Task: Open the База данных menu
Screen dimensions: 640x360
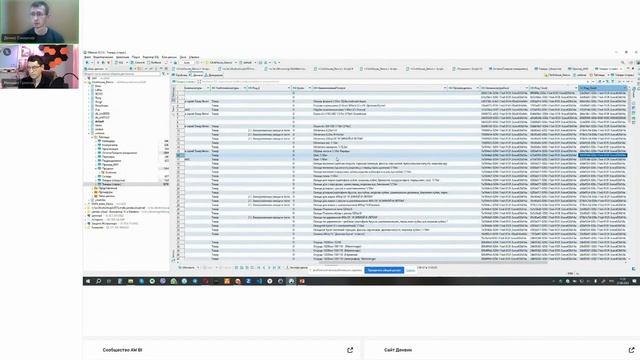Action: pos(169,57)
